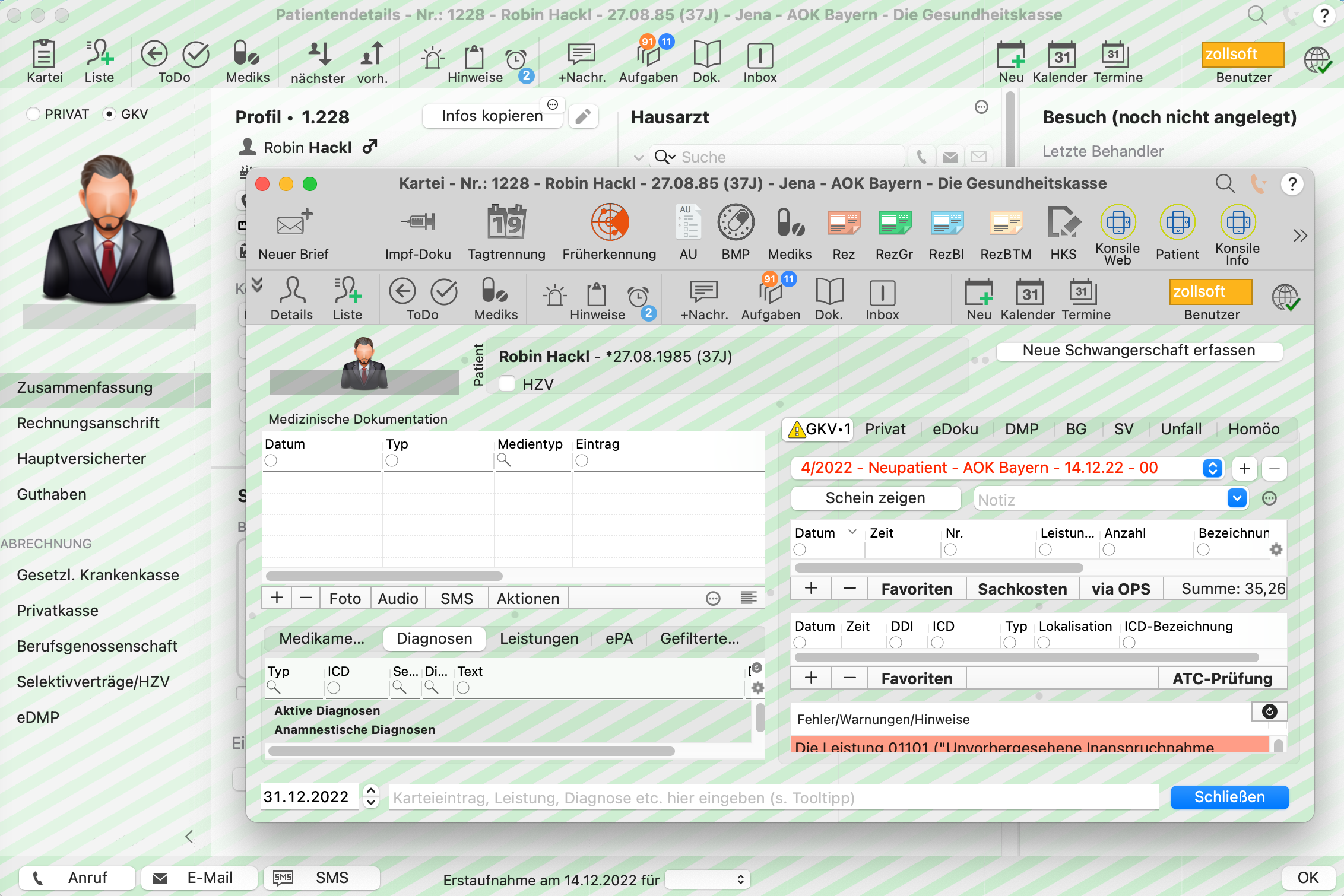
Task: Create a new letter with Neuer Brief
Action: click(x=293, y=223)
